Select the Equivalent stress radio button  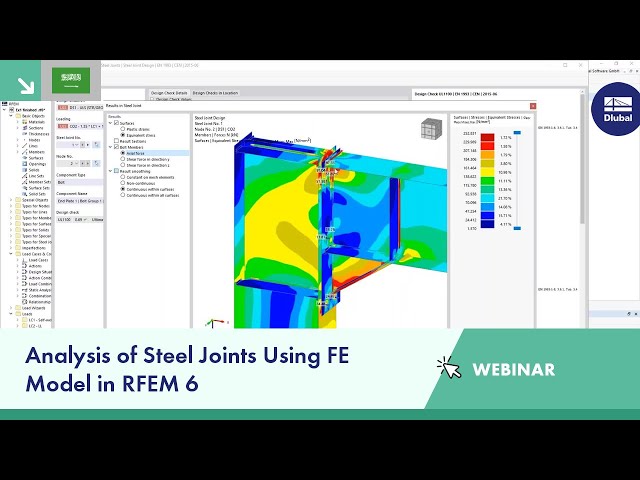coord(122,135)
